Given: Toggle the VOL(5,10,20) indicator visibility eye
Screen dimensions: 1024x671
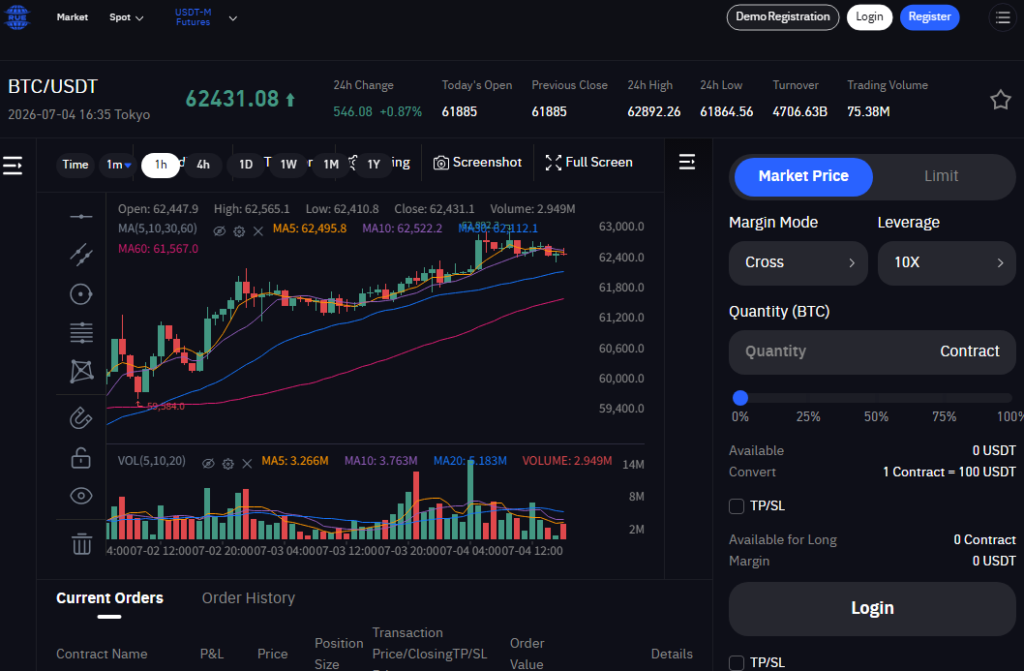Looking at the screenshot, I should click(208, 464).
